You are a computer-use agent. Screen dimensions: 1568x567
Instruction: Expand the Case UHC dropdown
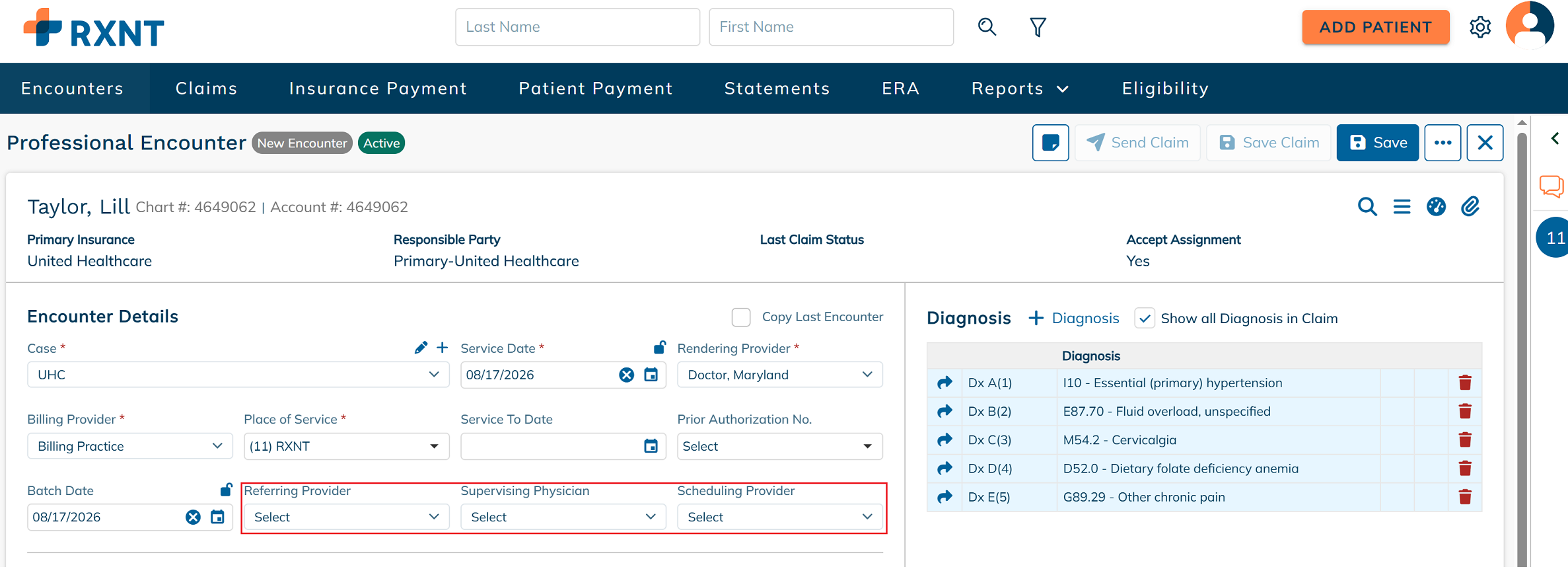[x=238, y=375]
